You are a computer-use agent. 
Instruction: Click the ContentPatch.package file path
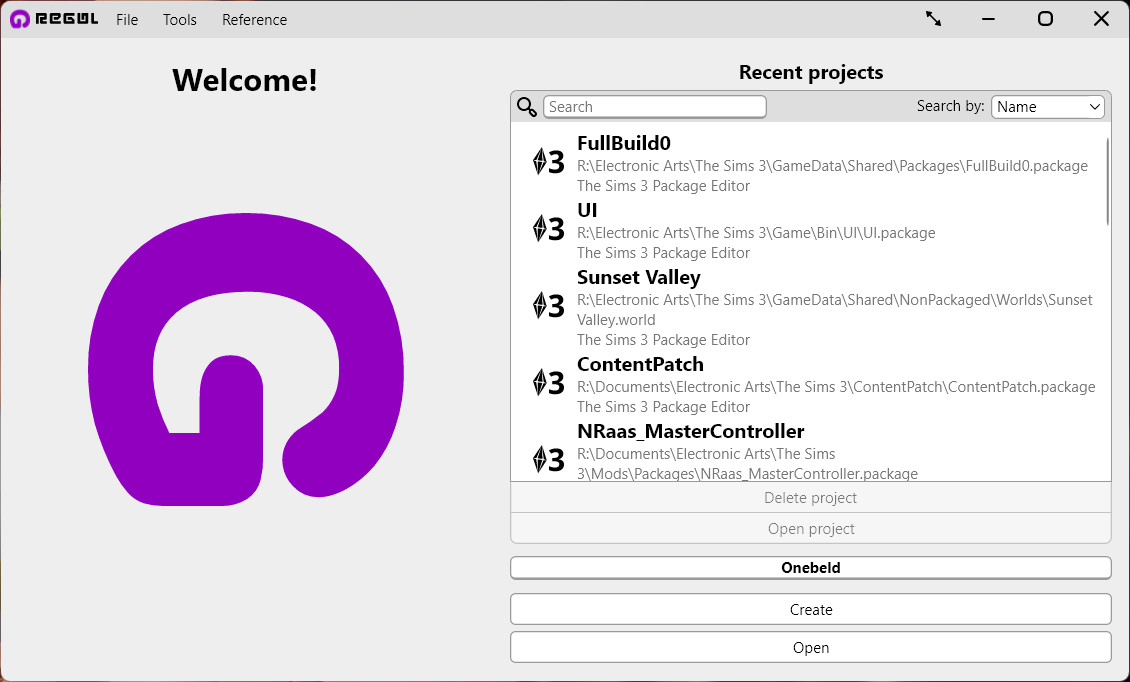[836, 387]
